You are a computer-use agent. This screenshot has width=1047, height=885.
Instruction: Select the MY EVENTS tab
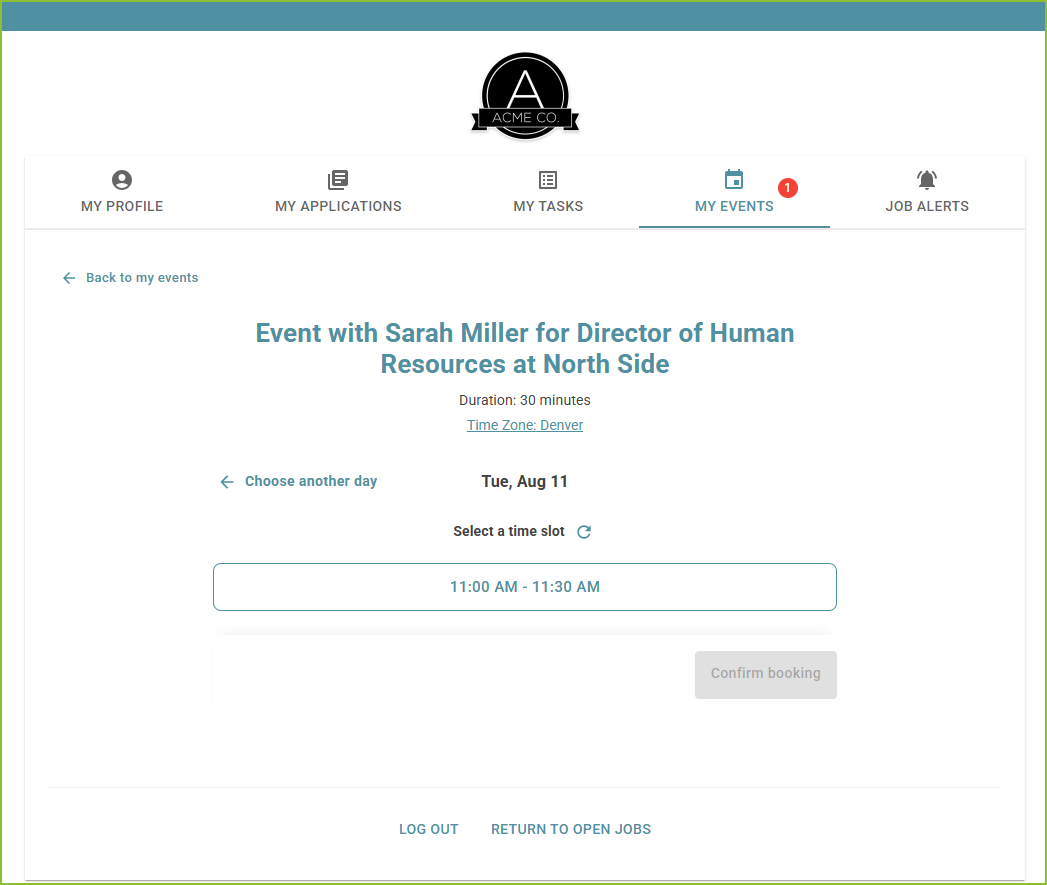(734, 192)
